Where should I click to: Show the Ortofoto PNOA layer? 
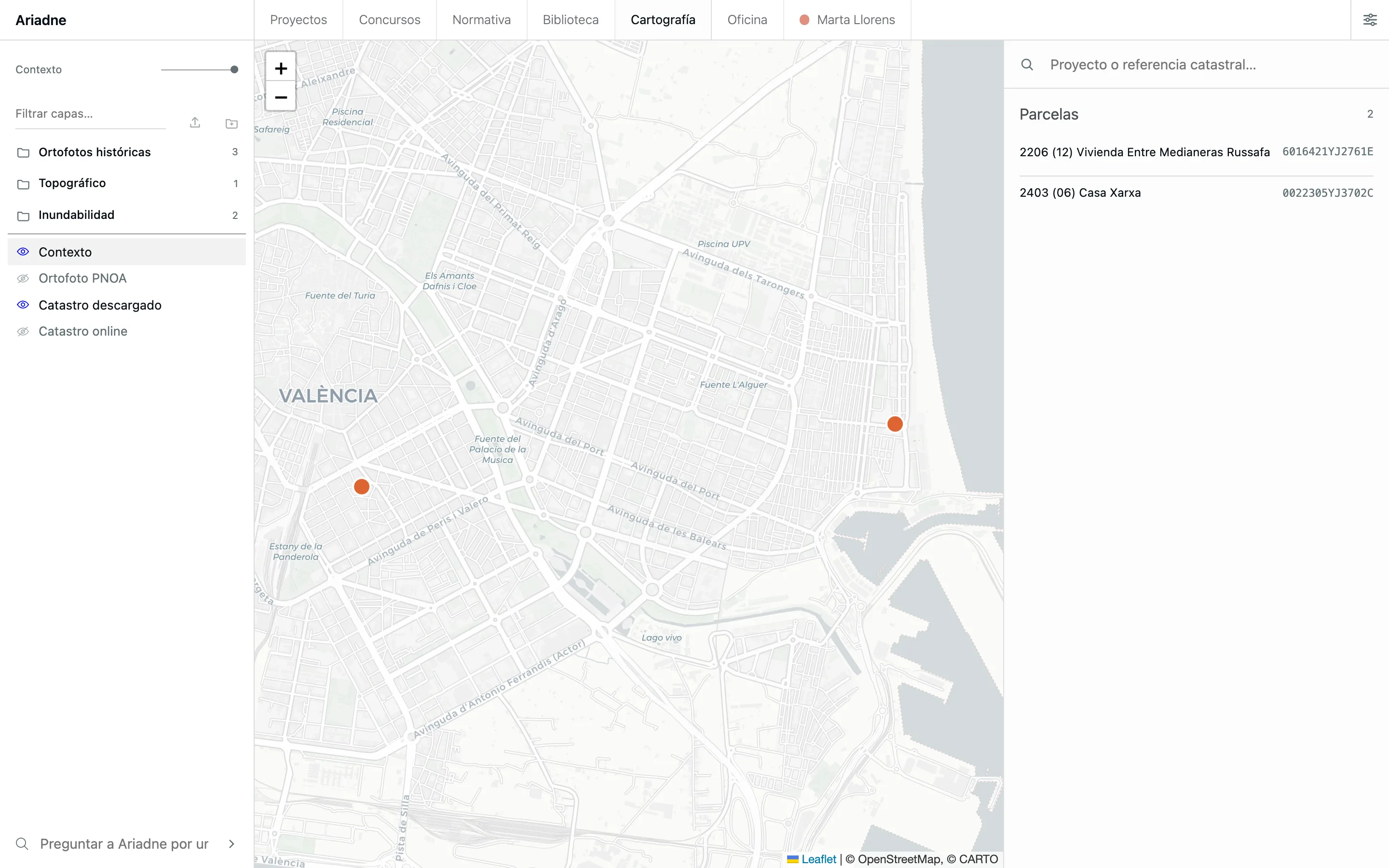(23, 278)
